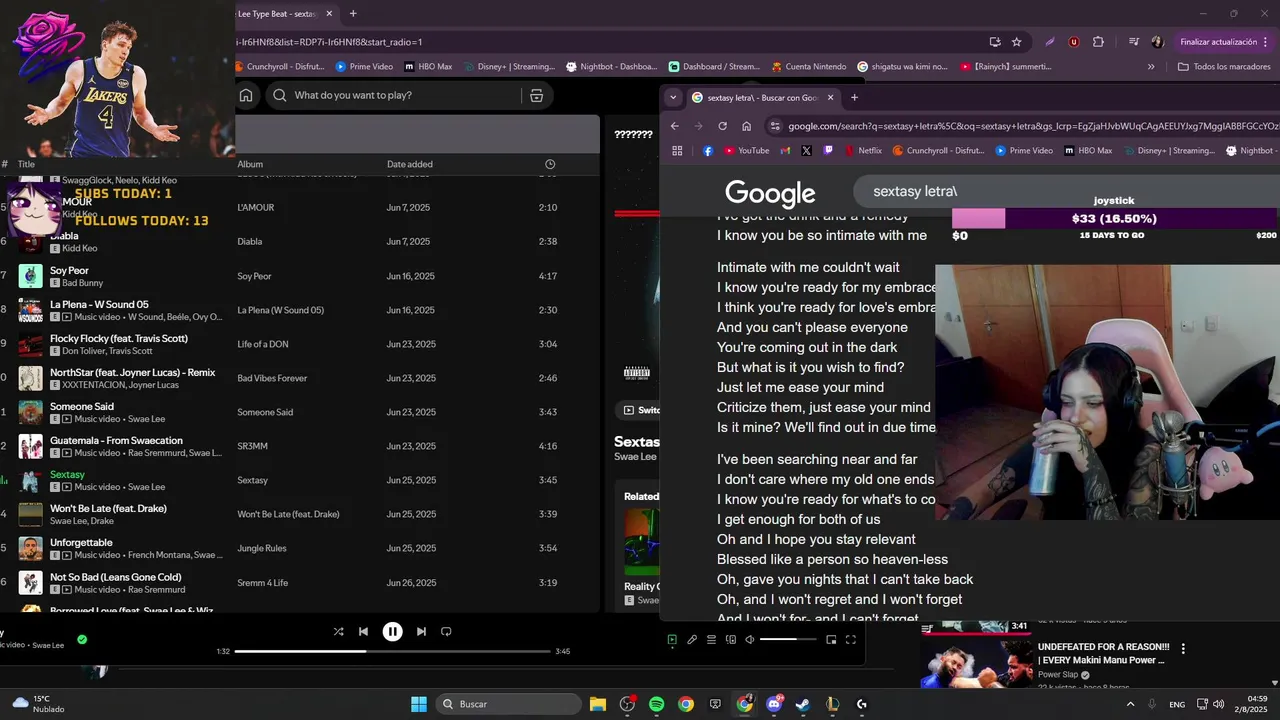Open the Twitch bookmark icon

[828, 151]
